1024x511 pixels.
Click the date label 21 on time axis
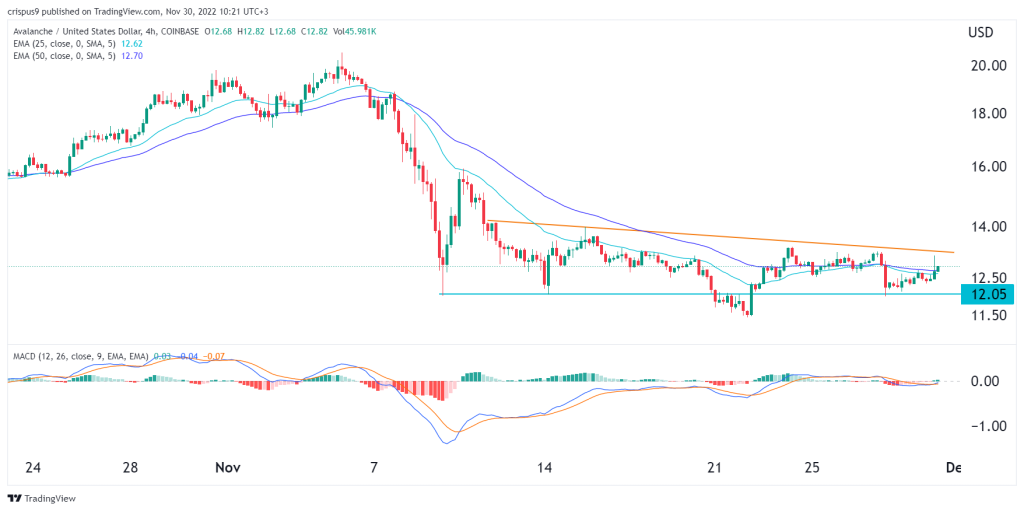click(715, 468)
